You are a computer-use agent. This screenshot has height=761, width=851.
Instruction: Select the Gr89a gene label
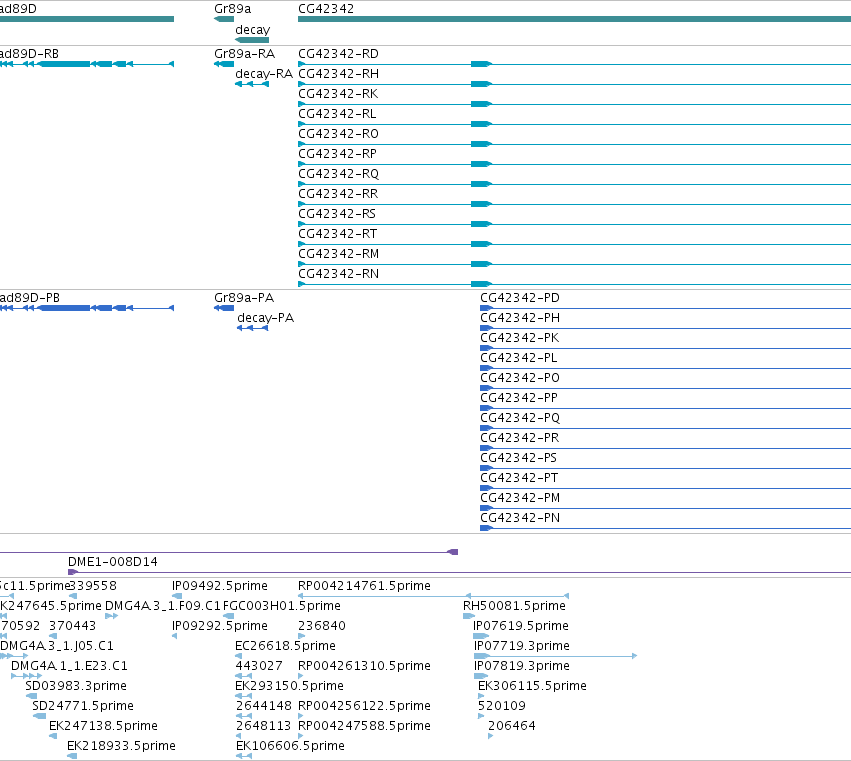(232, 9)
